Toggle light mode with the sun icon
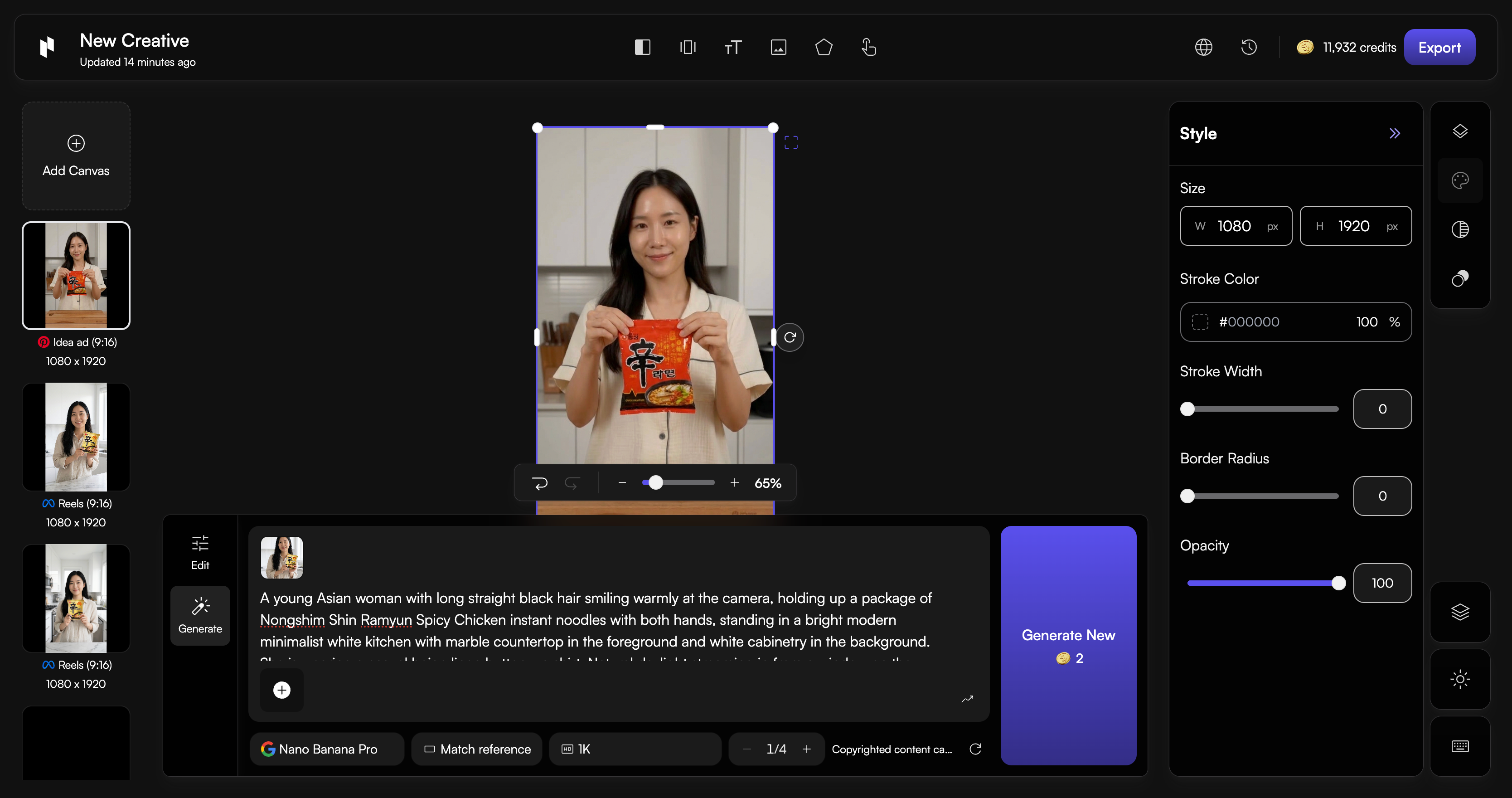This screenshot has height=798, width=1512. [x=1460, y=679]
